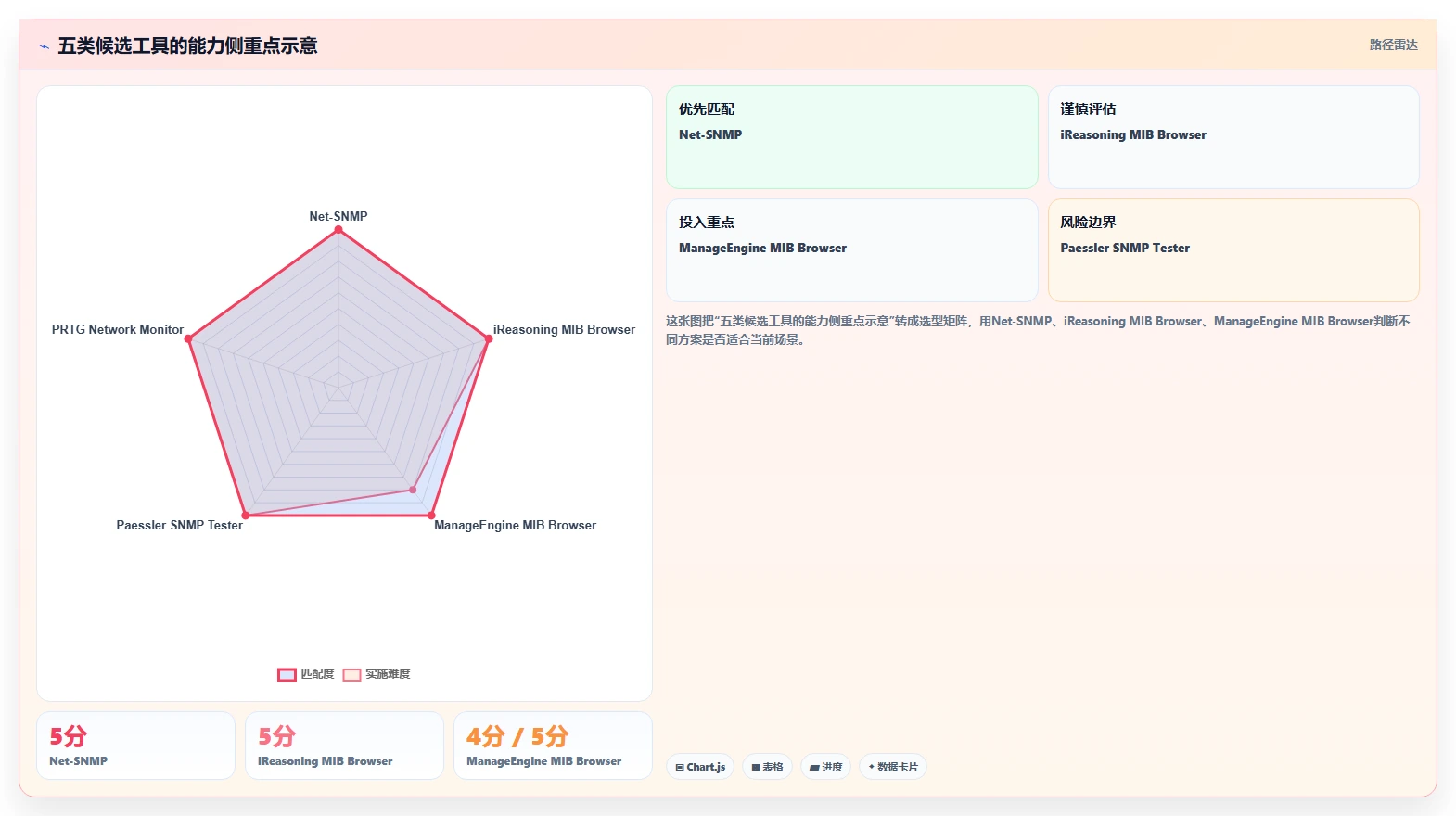This screenshot has width=1456, height=816.
Task: Click the 数据卡片 tag
Action: click(x=892, y=767)
